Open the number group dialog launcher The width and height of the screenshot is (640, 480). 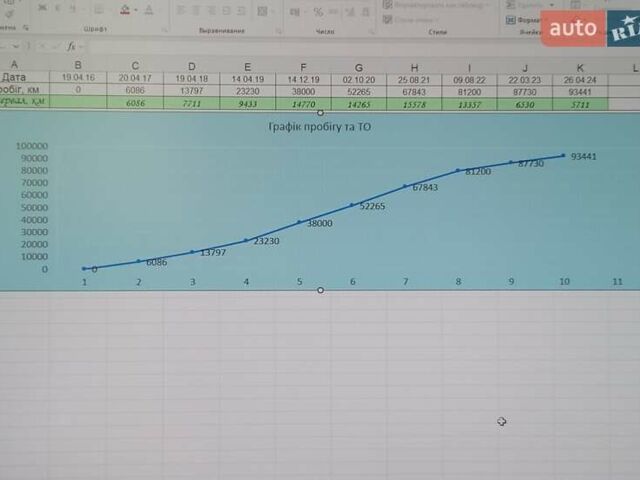(372, 31)
